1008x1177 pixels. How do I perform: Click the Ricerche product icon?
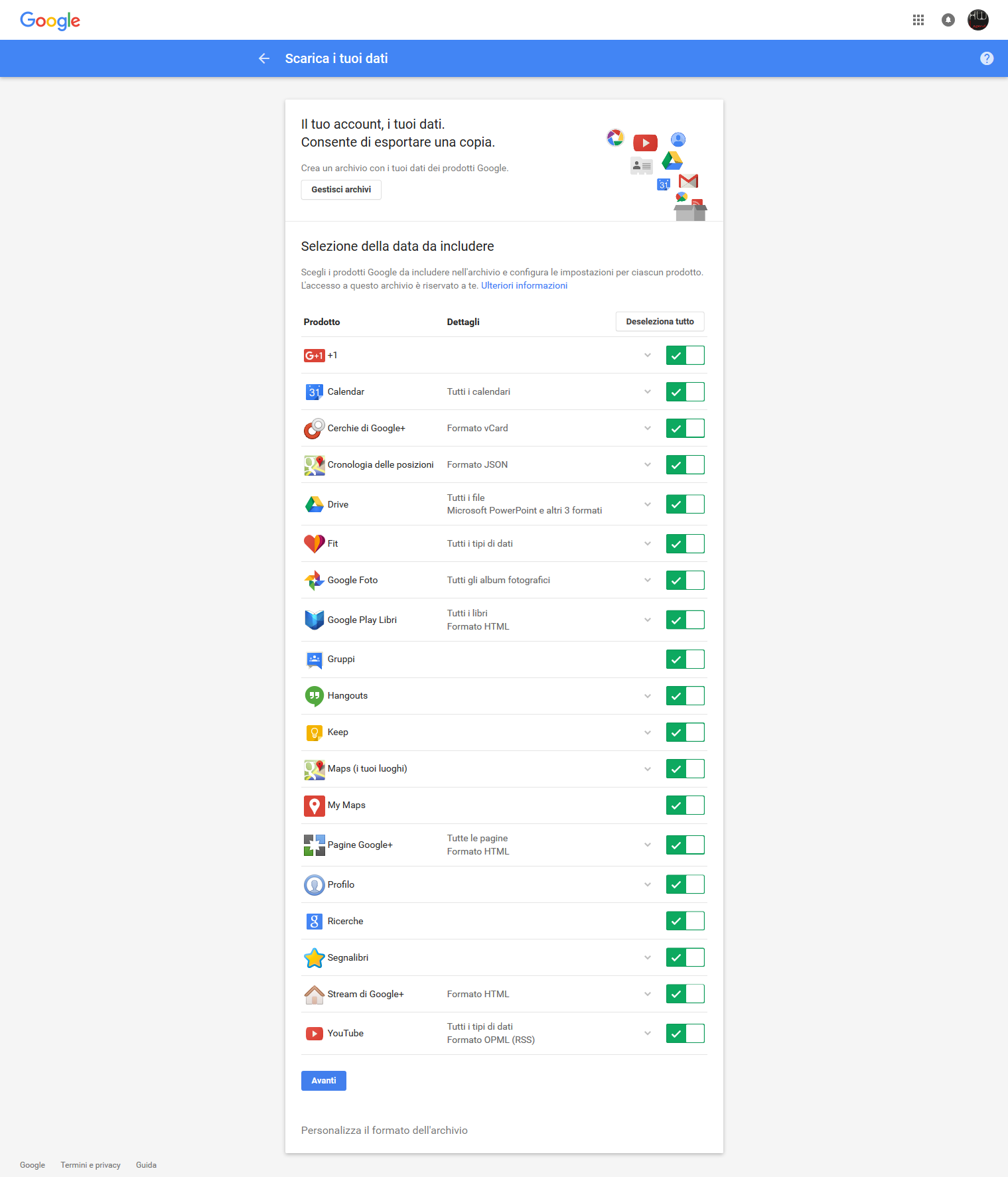[x=315, y=922]
